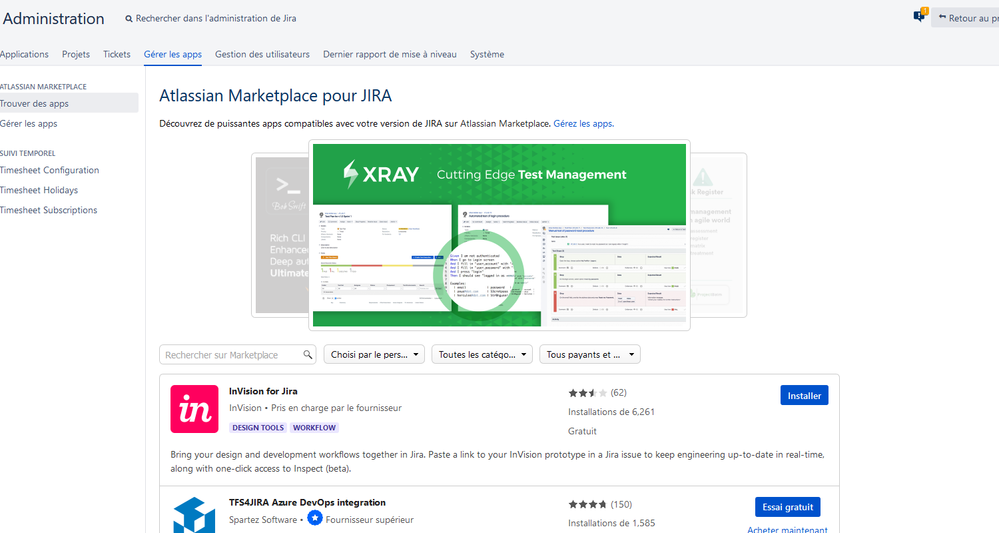Open Timesheet Holidays

[x=39, y=190]
